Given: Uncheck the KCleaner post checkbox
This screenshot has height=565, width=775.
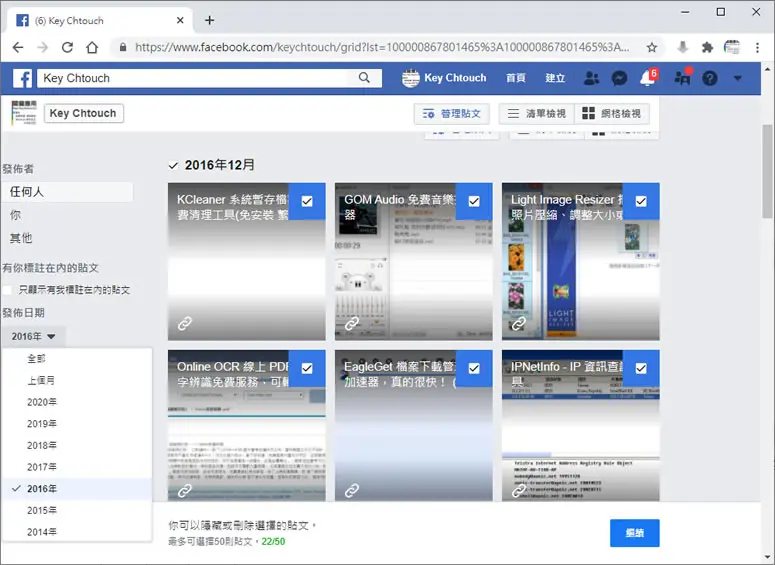Looking at the screenshot, I should coord(307,201).
